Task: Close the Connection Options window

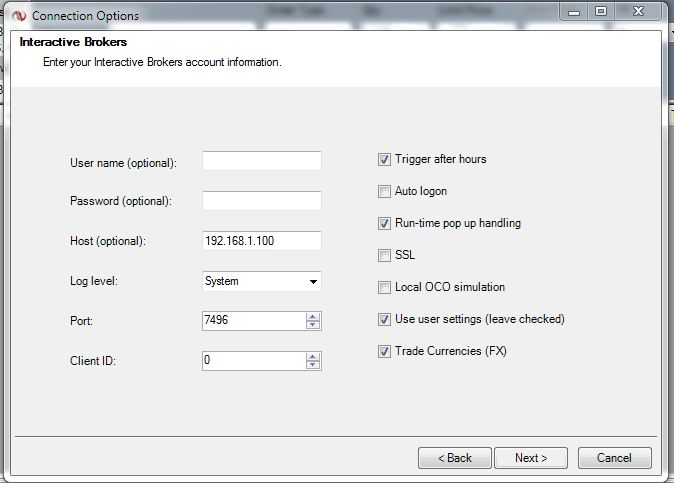Action: (x=638, y=12)
